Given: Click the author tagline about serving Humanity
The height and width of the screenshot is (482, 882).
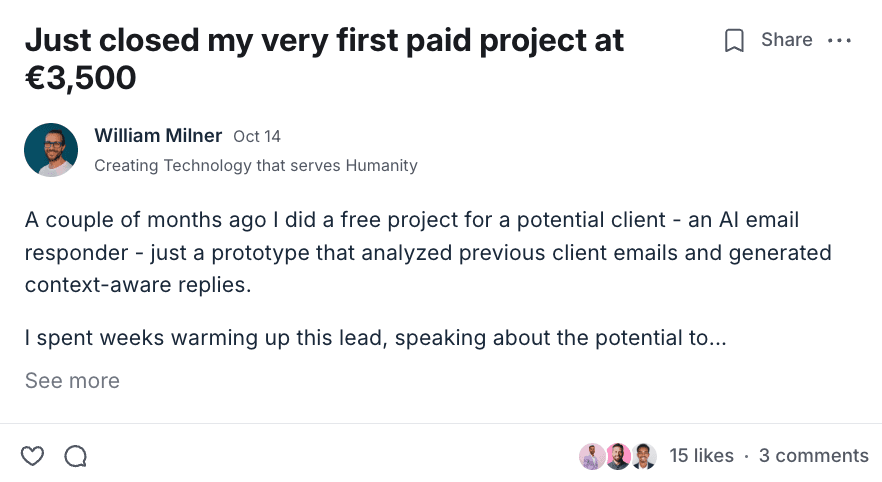Looking at the screenshot, I should [x=255, y=166].
